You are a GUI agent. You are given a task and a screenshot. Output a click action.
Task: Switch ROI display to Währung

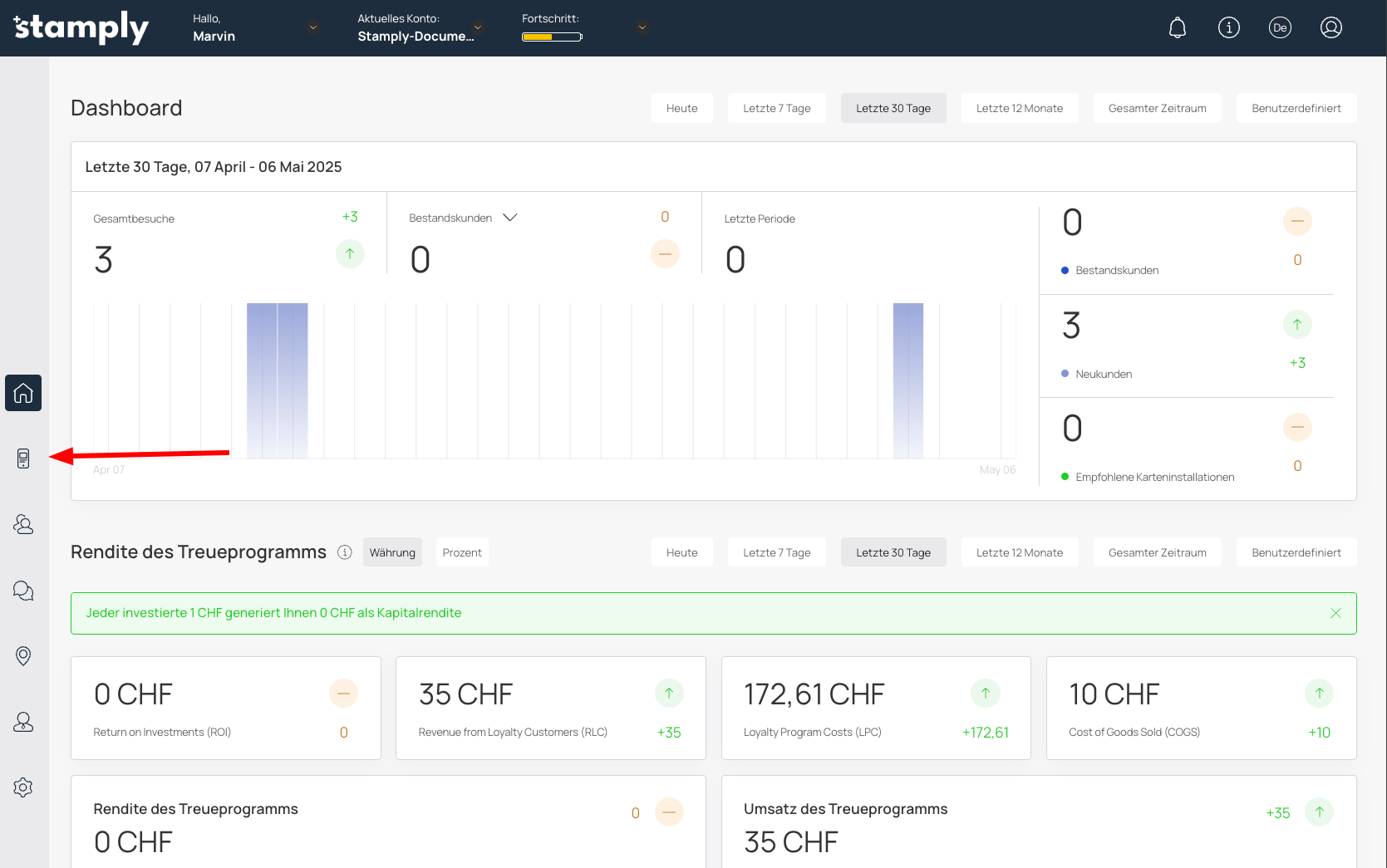(x=392, y=552)
